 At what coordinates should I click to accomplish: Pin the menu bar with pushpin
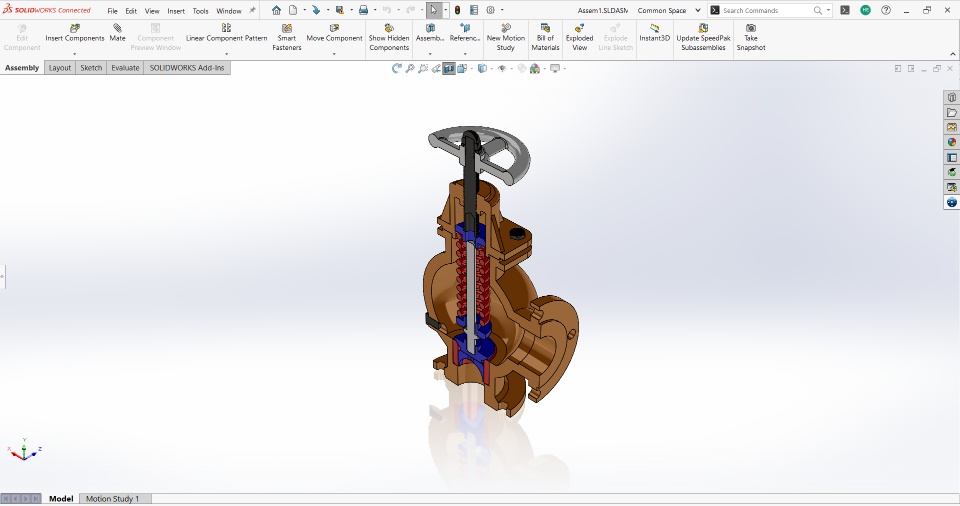(252, 10)
